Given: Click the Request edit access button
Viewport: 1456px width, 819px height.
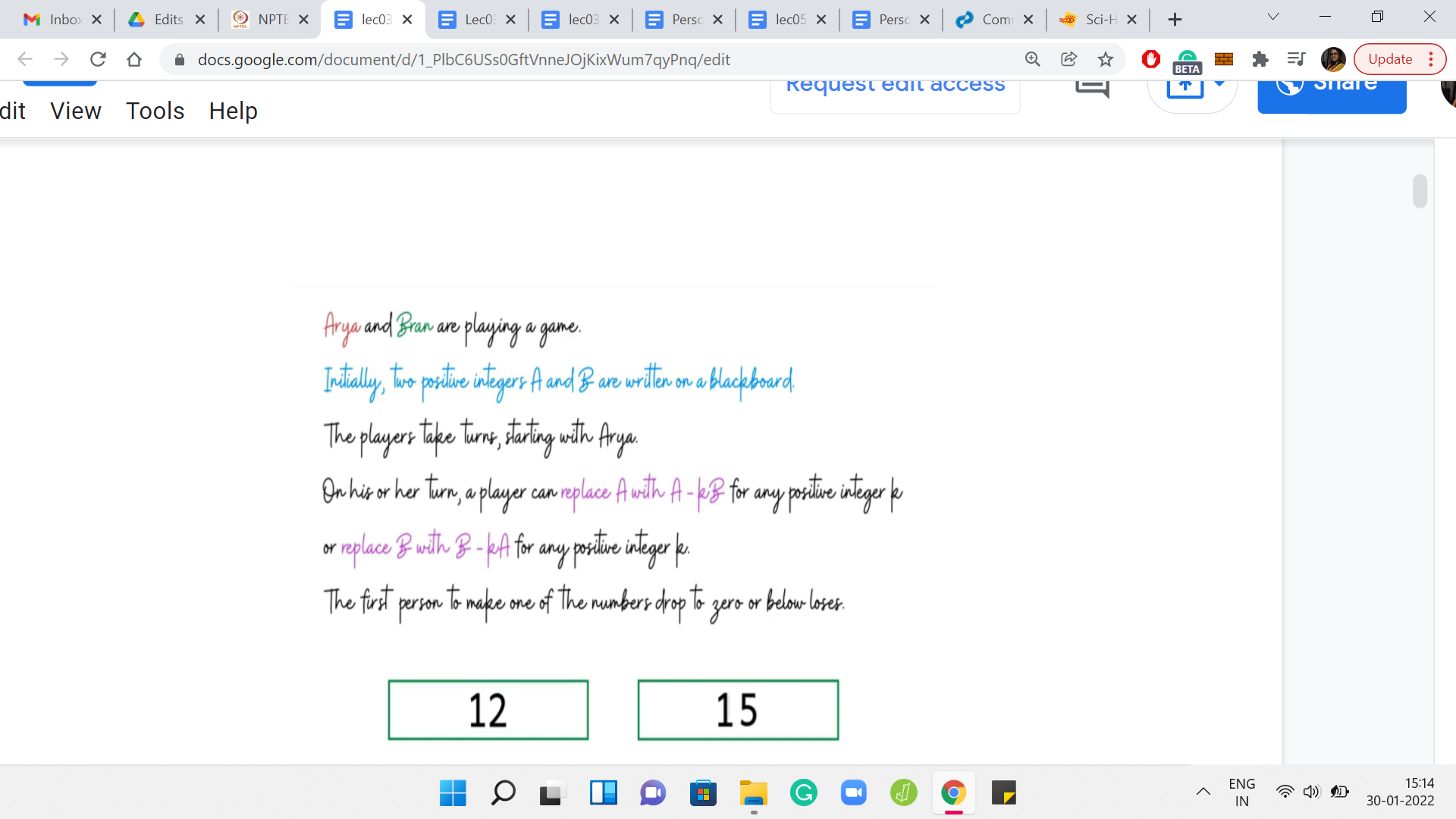Looking at the screenshot, I should pyautogui.click(x=895, y=89).
